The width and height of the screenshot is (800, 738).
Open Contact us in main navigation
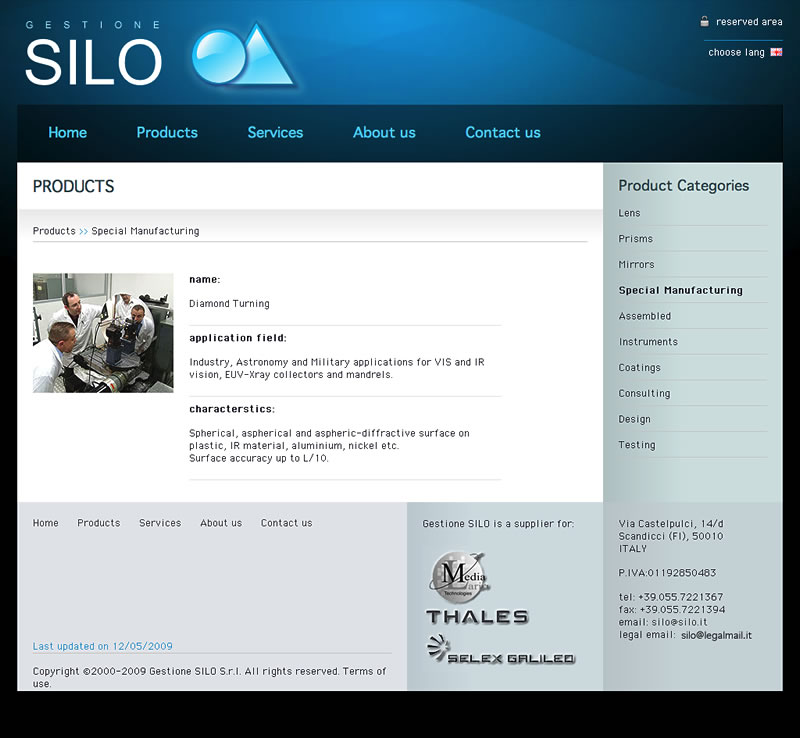coord(503,133)
